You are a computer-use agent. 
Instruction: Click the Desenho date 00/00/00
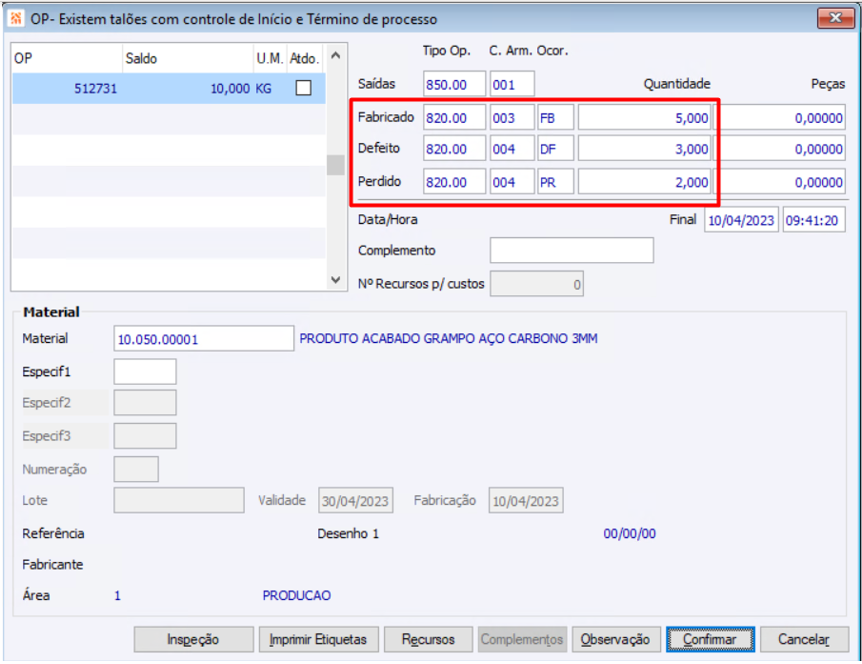[629, 534]
